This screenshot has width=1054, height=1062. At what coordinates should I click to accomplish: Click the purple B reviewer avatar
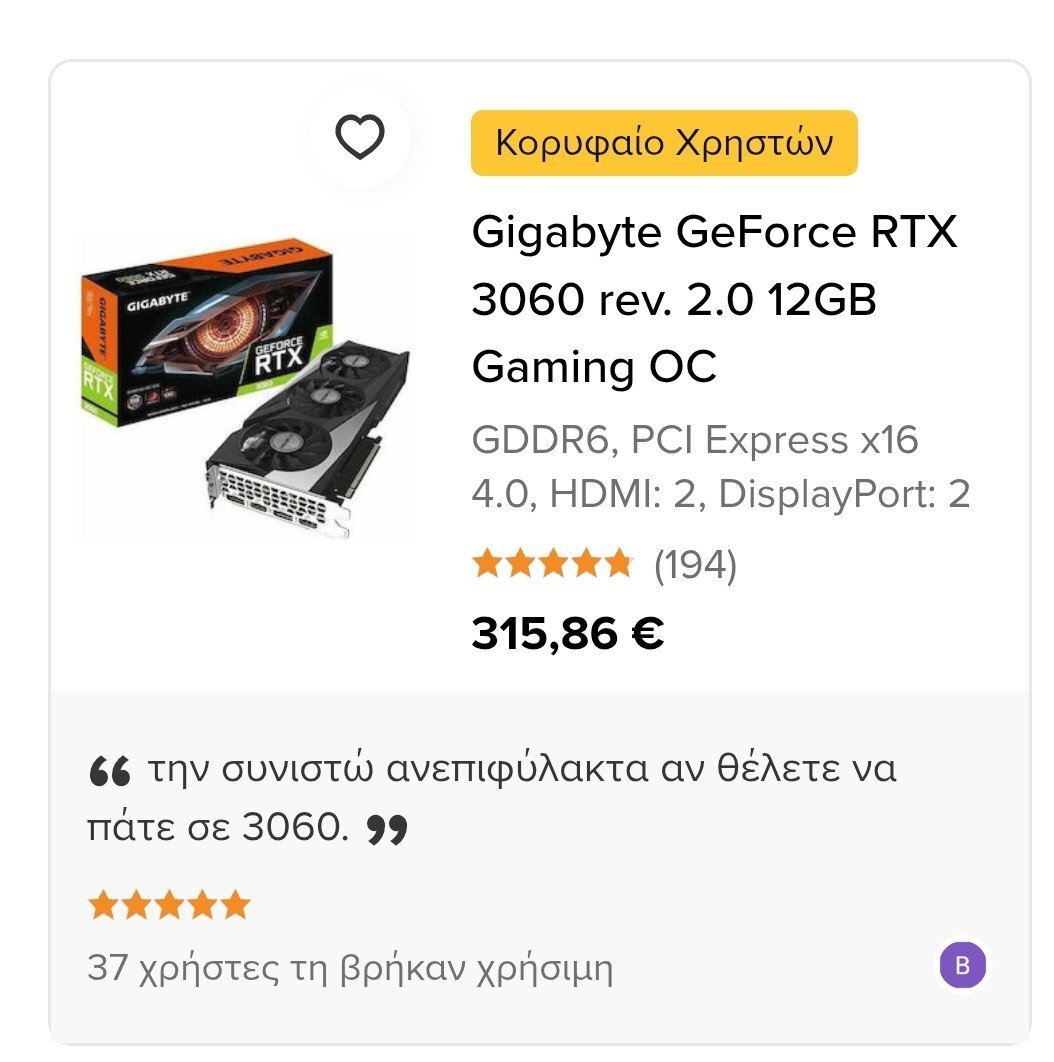pyautogui.click(x=963, y=964)
